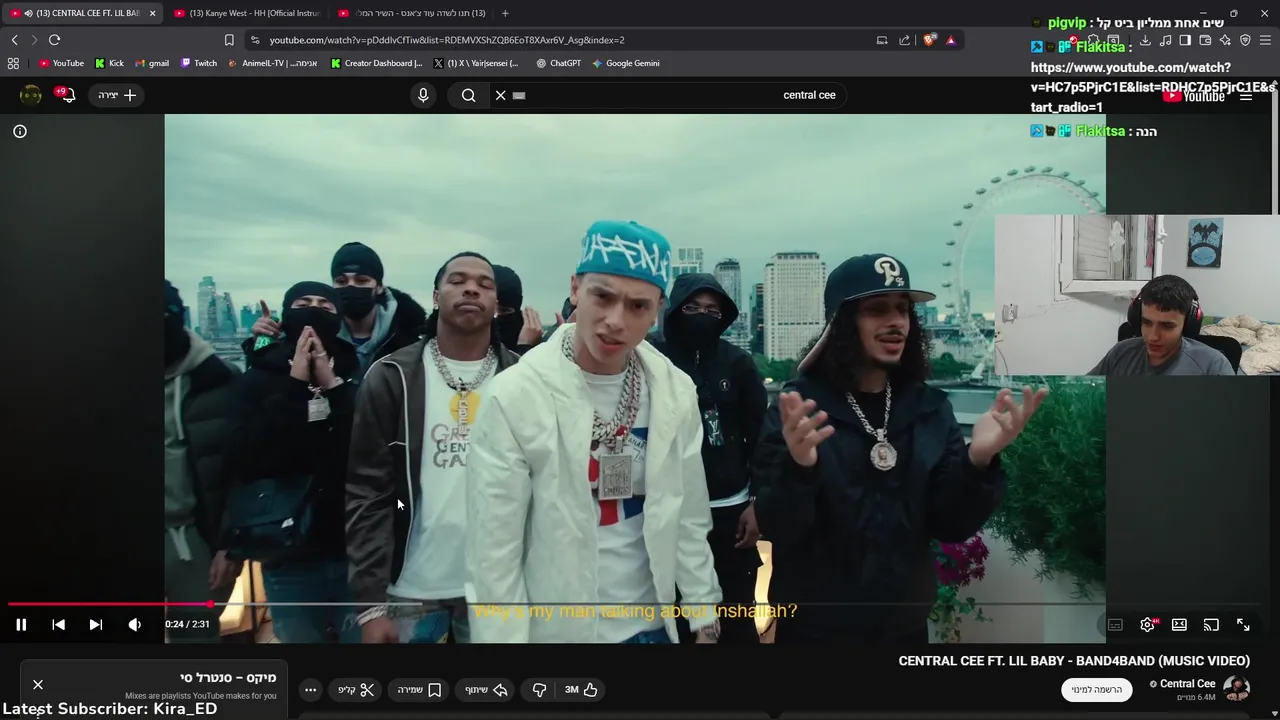Open the Kick bookmark

tap(109, 63)
